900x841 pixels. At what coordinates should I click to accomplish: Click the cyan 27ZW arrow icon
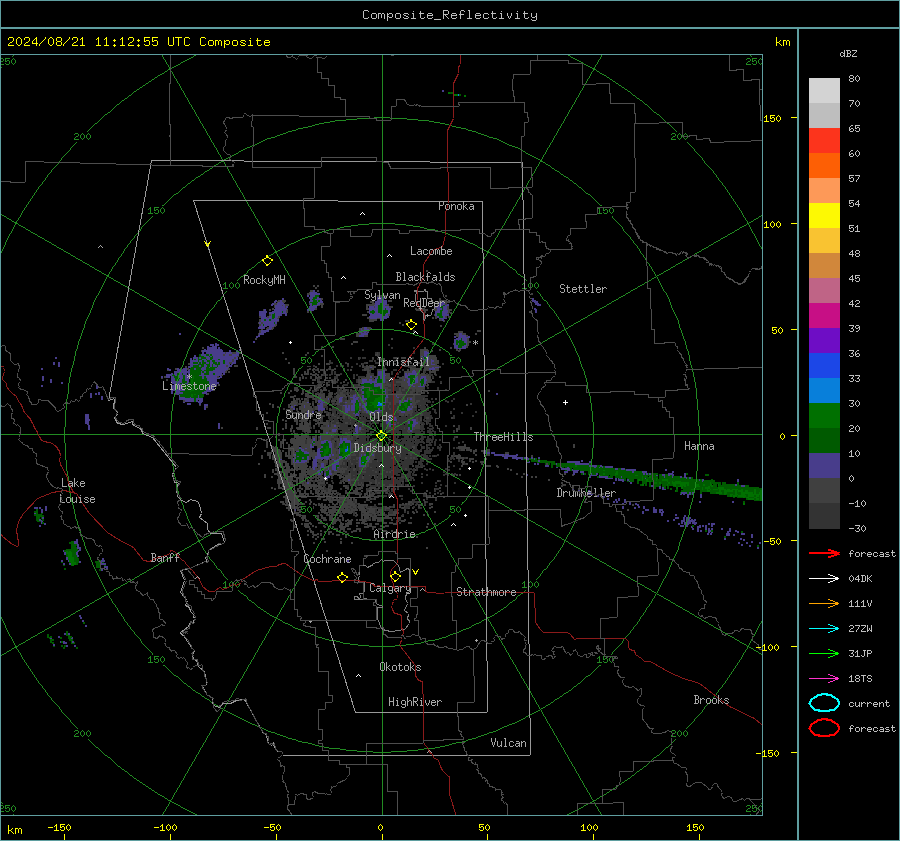(824, 629)
